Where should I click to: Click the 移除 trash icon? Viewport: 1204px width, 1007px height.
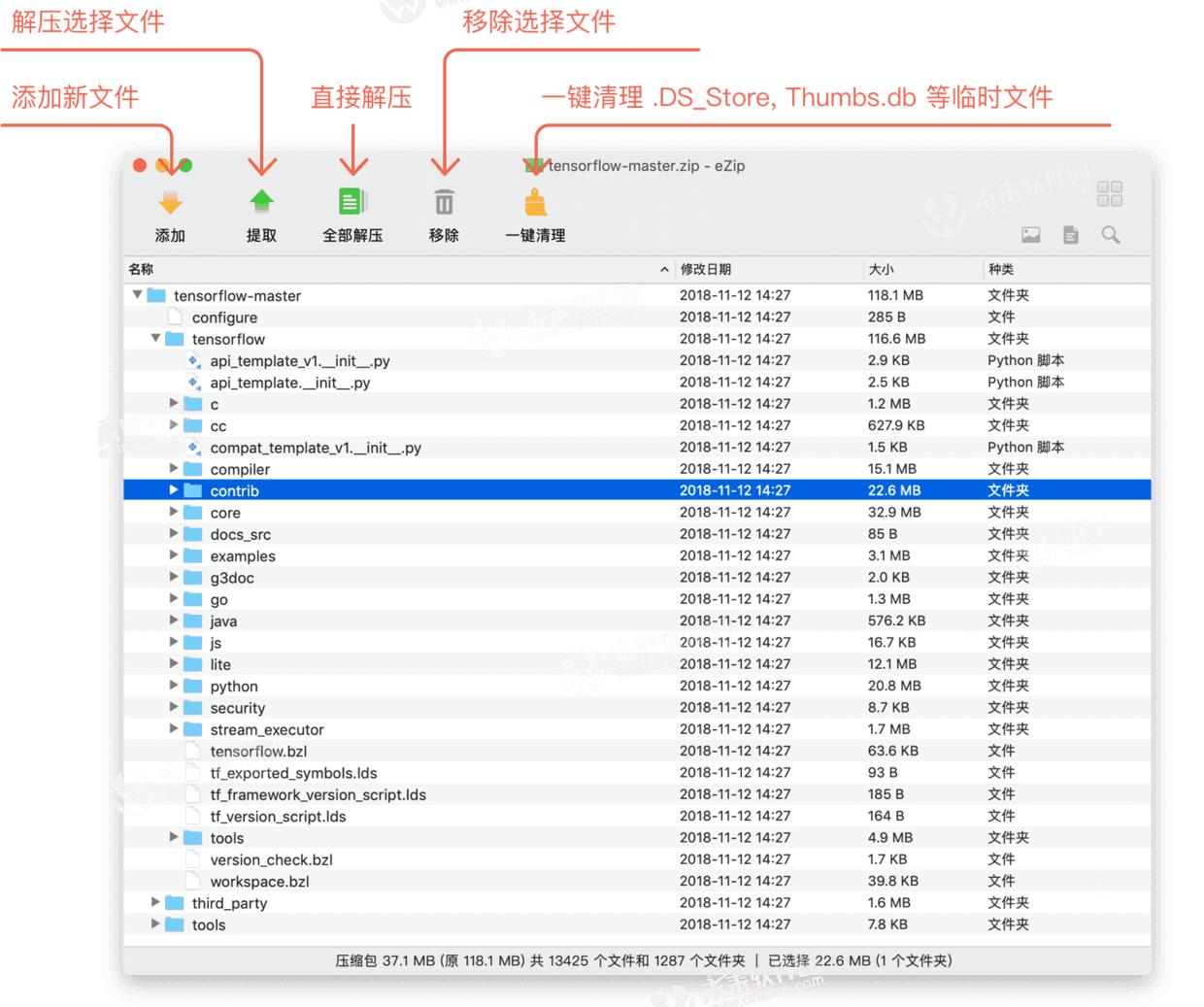pos(444,204)
